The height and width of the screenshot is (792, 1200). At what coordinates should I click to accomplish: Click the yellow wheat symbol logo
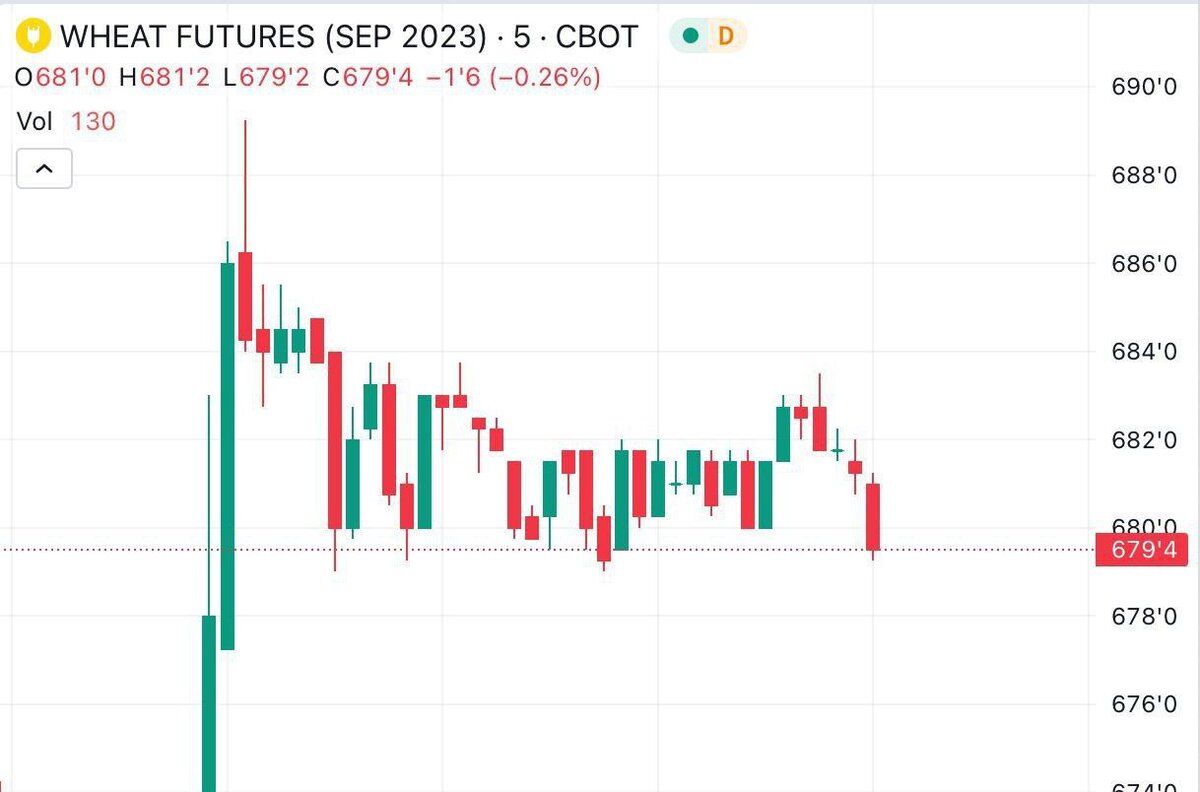tap(34, 37)
